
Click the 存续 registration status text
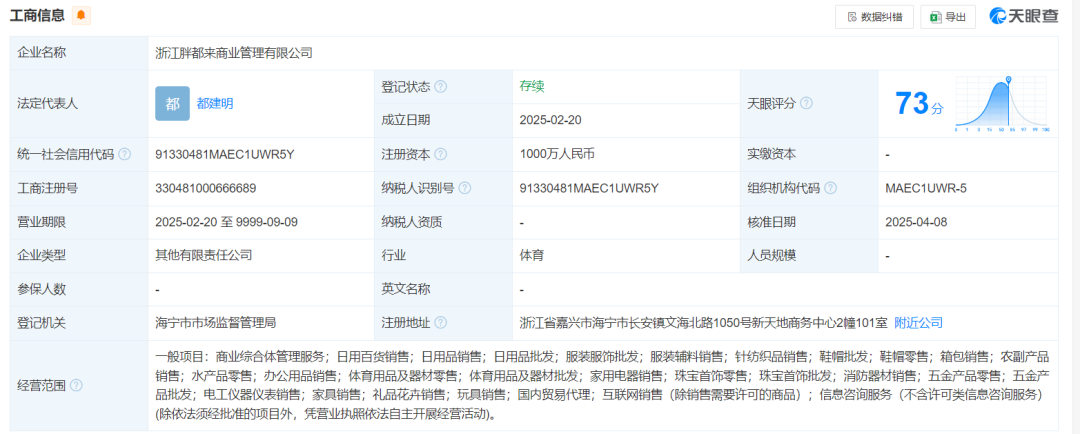[x=531, y=86]
